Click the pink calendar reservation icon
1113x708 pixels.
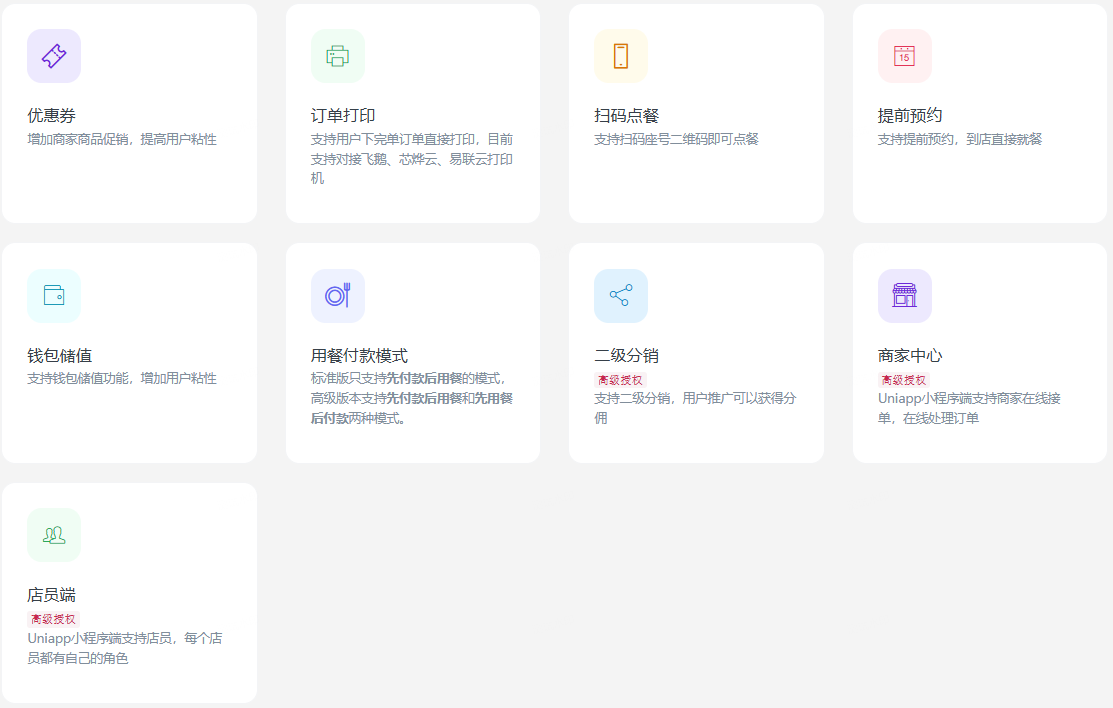coord(904,56)
